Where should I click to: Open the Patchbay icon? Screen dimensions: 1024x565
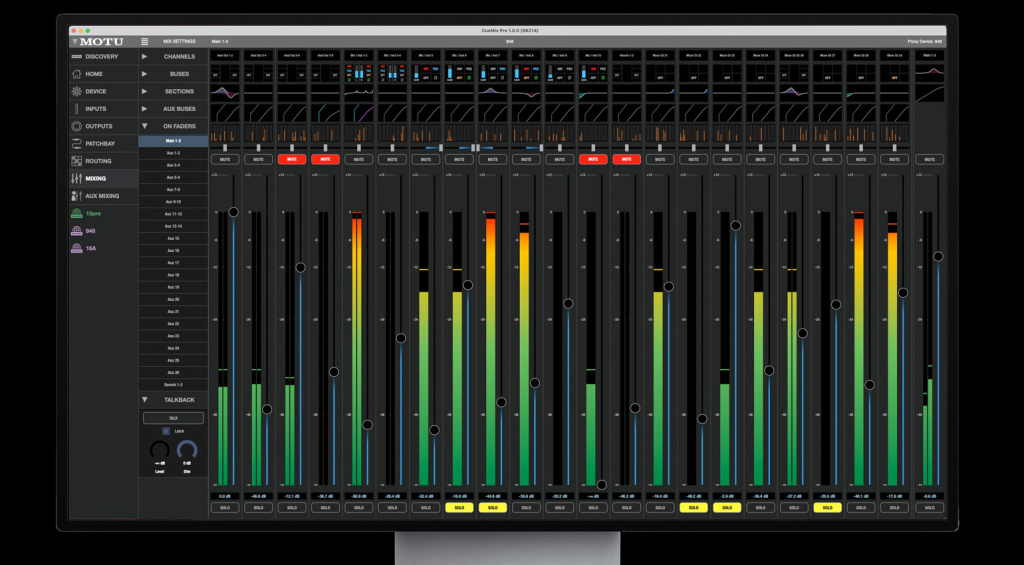pos(76,144)
